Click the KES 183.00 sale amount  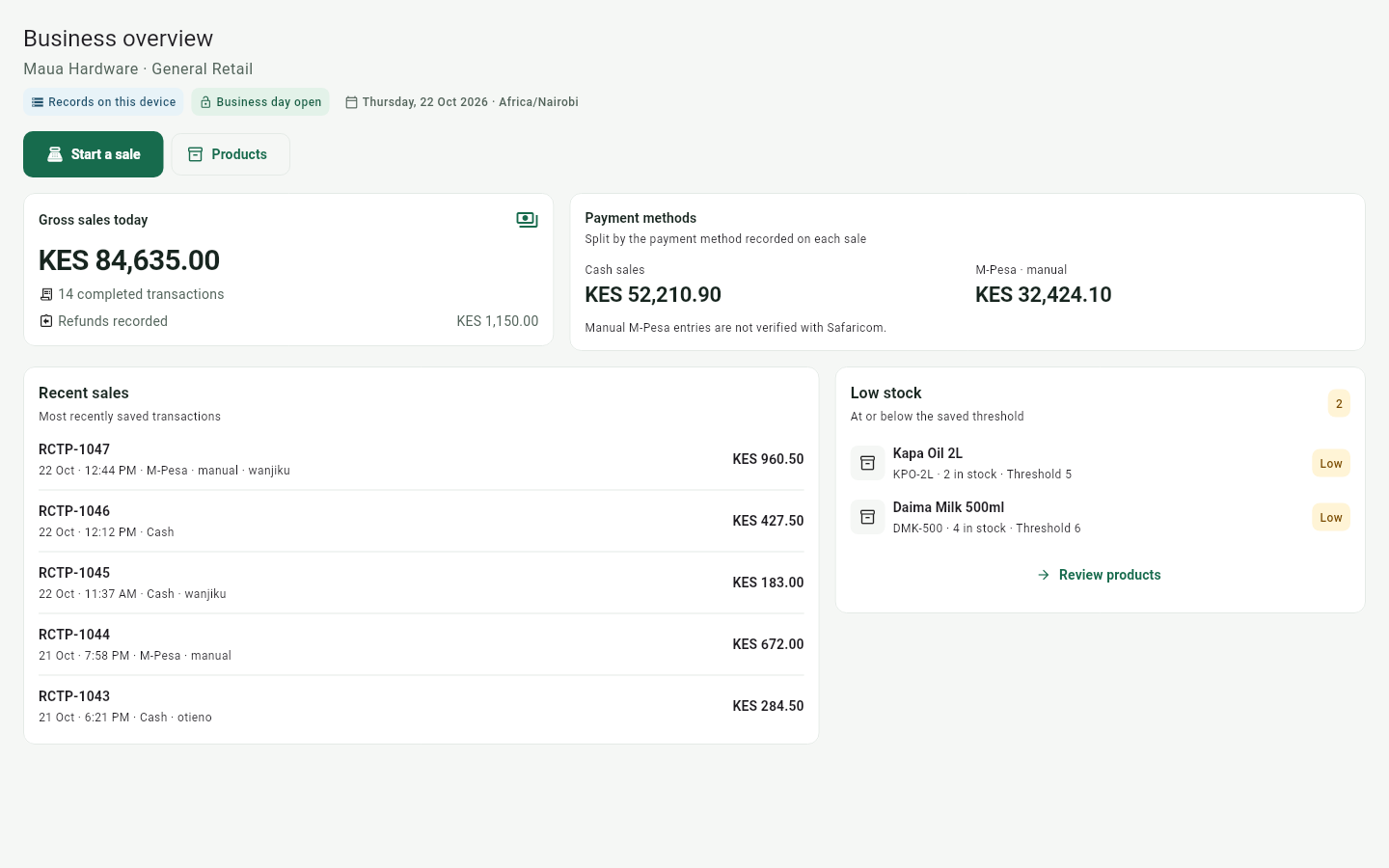click(x=768, y=583)
